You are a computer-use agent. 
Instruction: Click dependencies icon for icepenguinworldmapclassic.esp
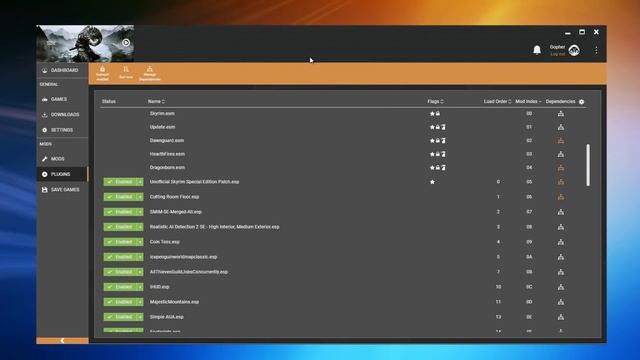coord(561,257)
